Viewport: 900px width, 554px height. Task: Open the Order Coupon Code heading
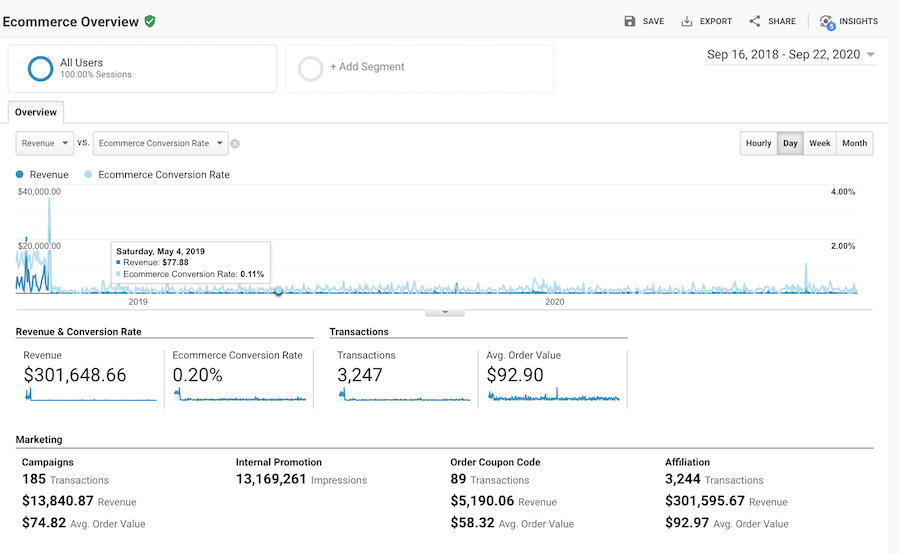click(x=495, y=462)
